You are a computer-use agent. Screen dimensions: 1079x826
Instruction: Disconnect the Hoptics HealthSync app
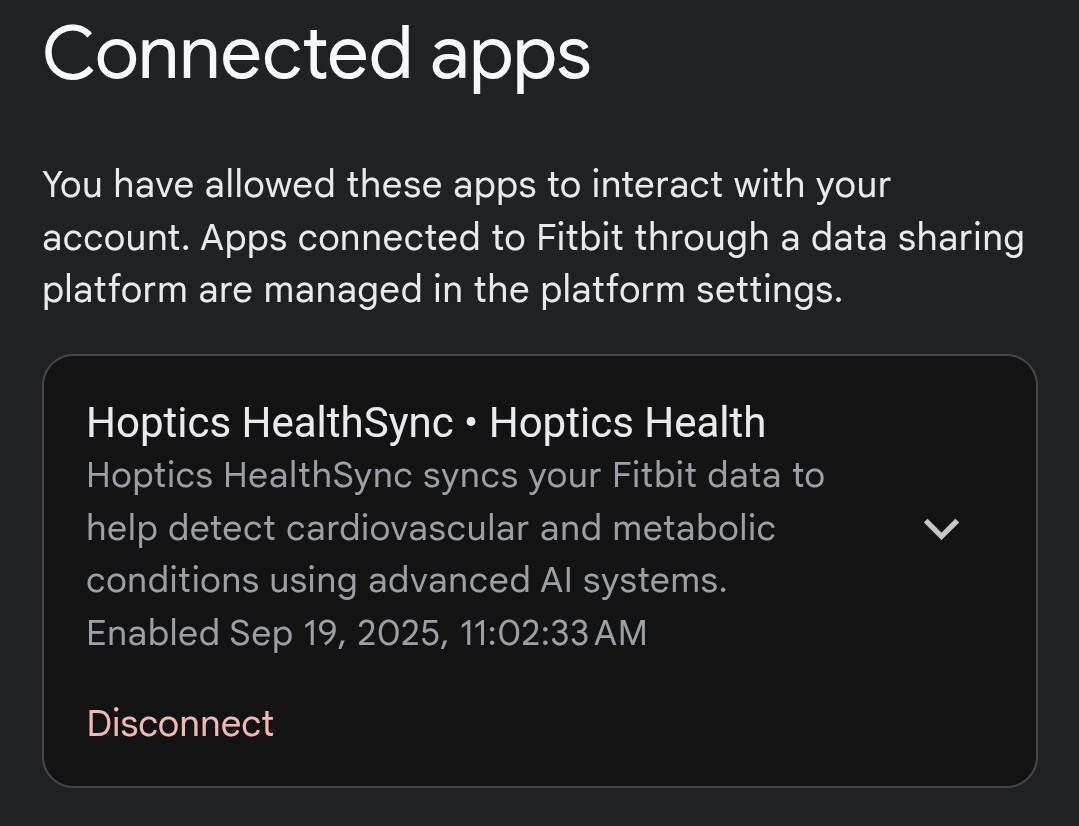[180, 722]
